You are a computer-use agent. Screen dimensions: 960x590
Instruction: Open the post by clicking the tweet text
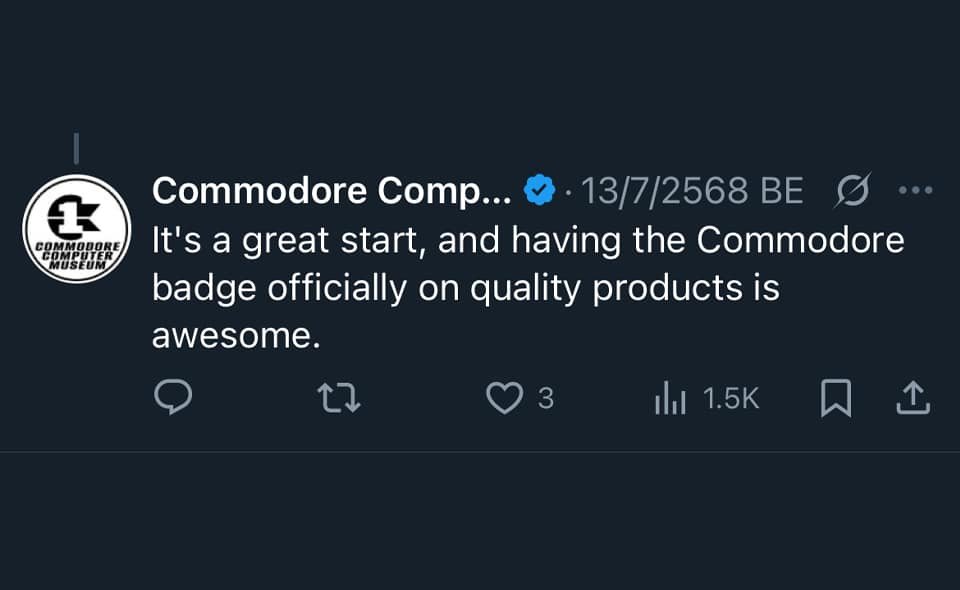[x=528, y=288]
